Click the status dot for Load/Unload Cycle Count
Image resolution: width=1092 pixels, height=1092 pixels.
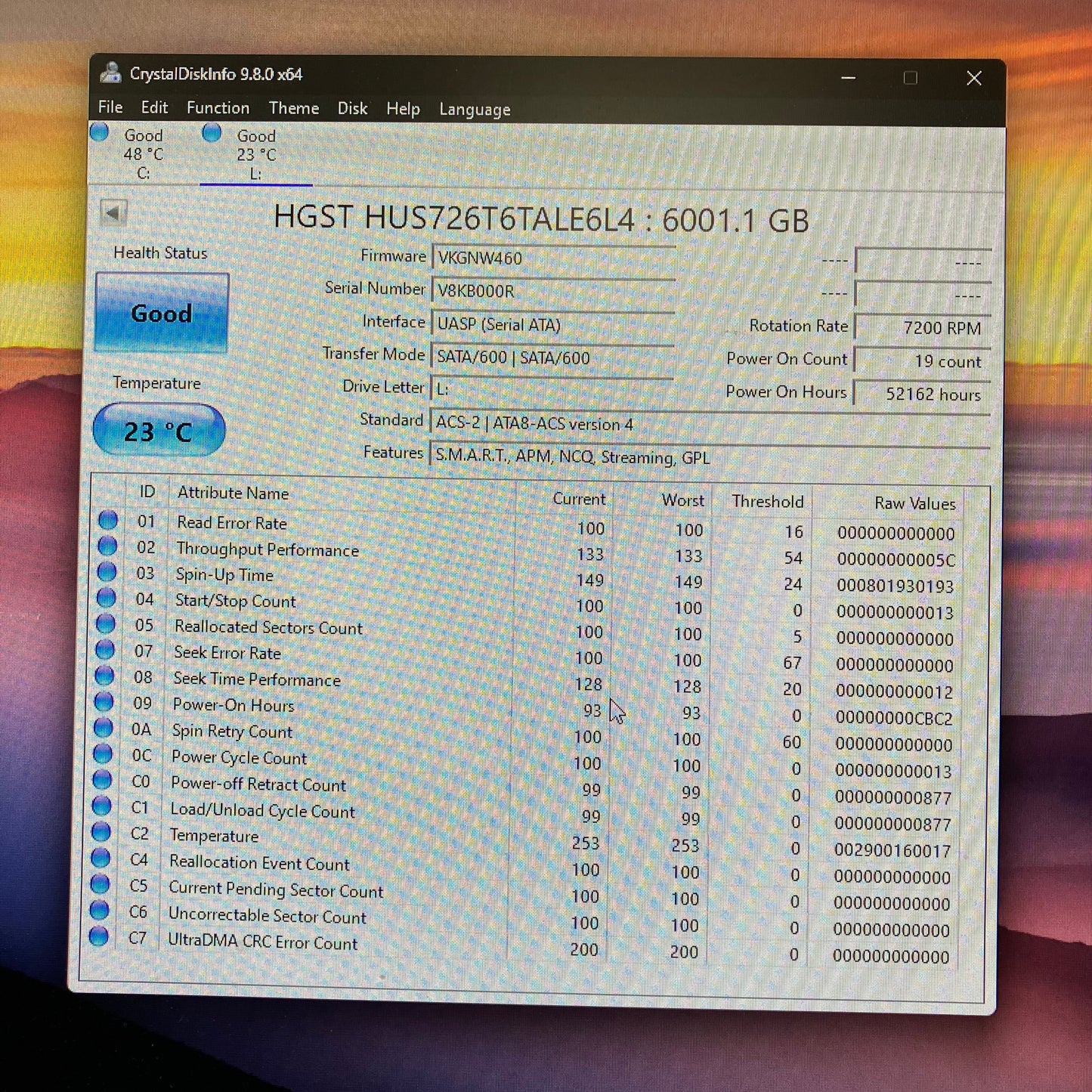101,806
